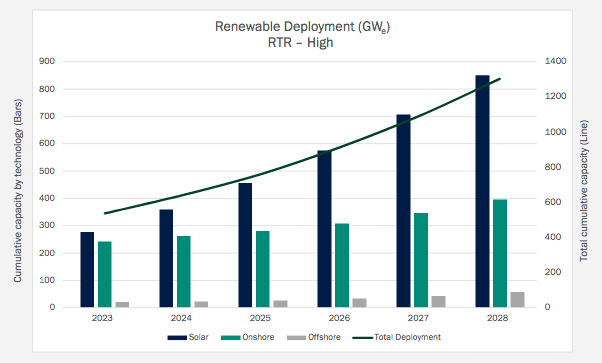This screenshot has width=602, height=363.
Task: Click the Total Deployment legend line marker
Action: click(363, 338)
